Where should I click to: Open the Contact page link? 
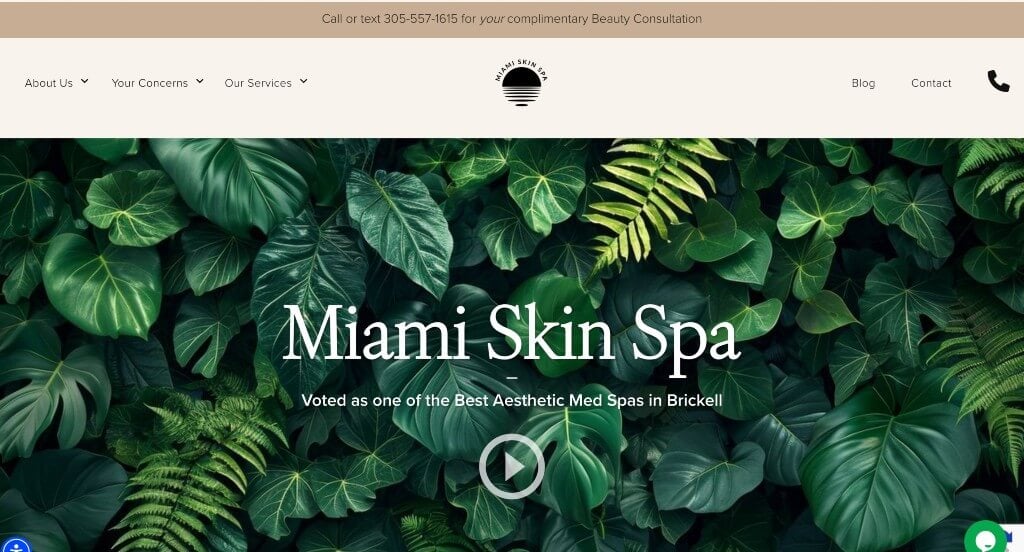931,83
